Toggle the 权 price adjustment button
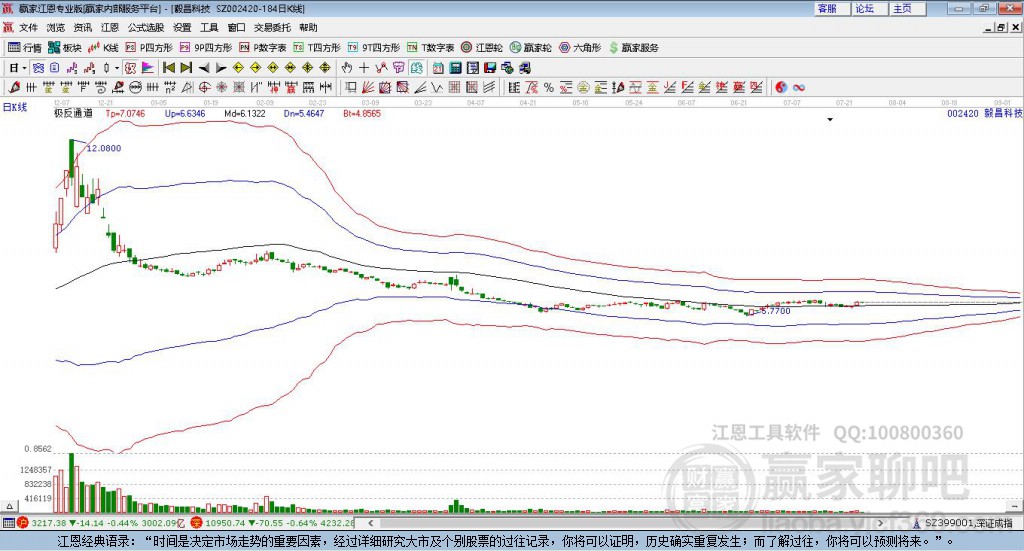This screenshot has height=551, width=1024. [130, 68]
